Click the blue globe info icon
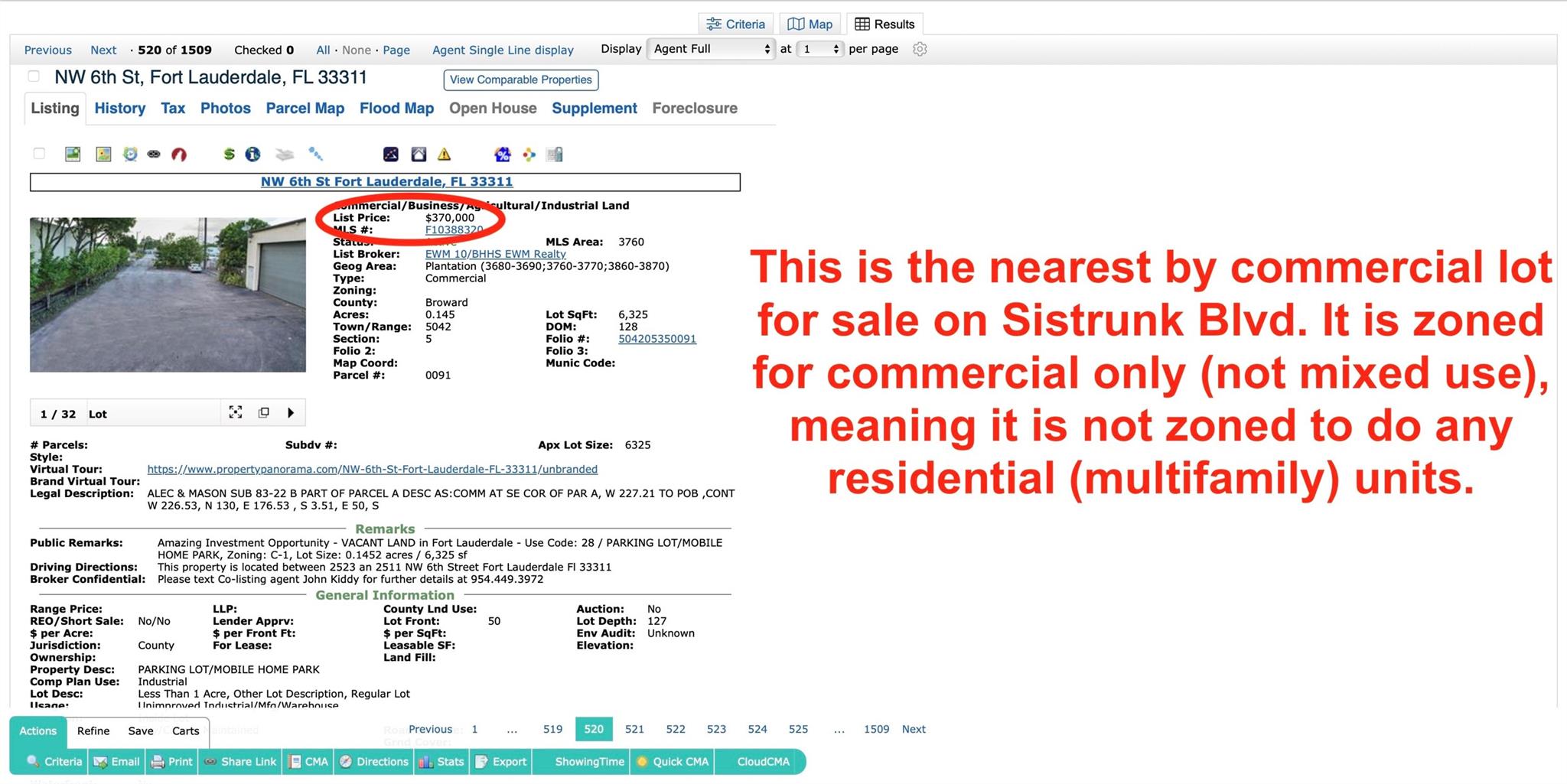Screen dimensions: 1567x784 click(x=252, y=155)
